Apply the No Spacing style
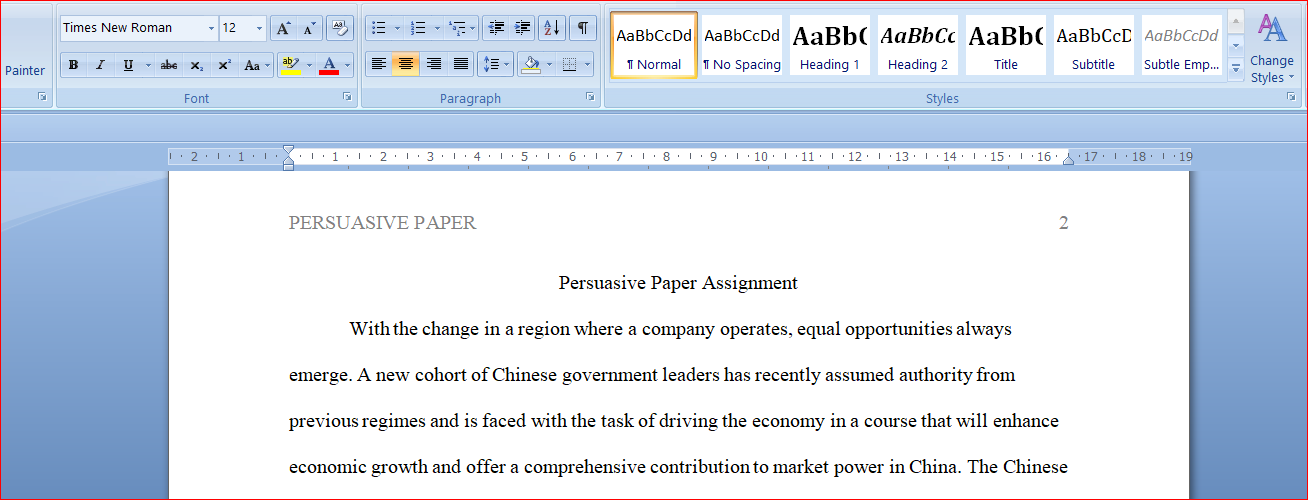 pyautogui.click(x=742, y=46)
